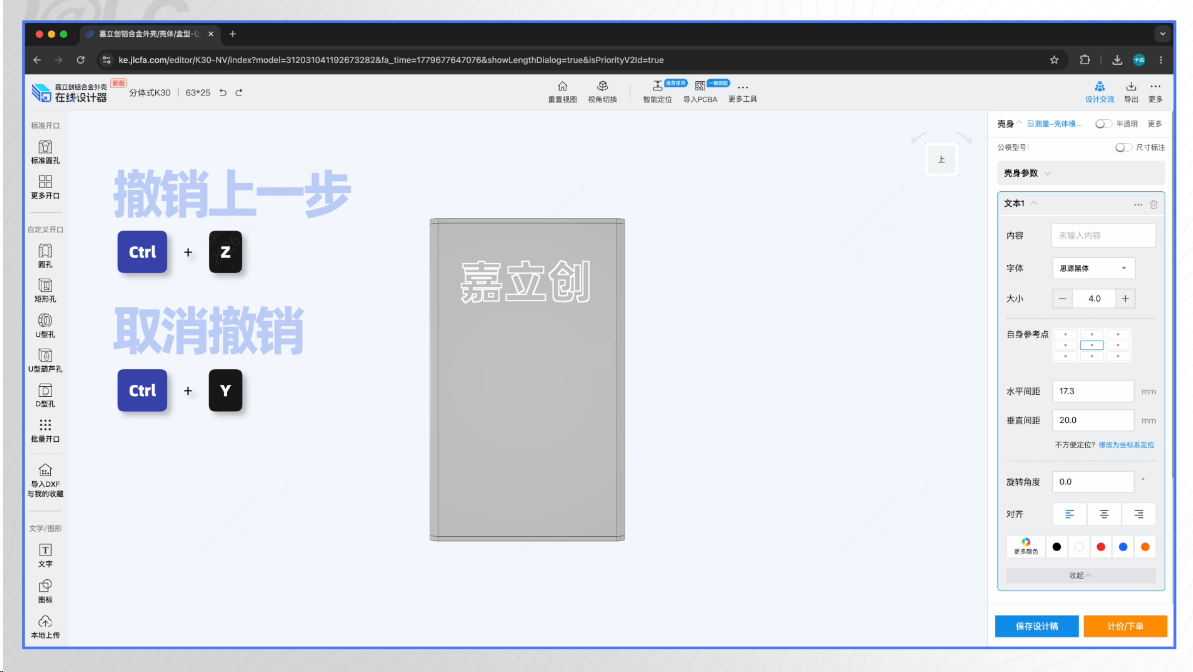Select the center 自身参考点 reference point

tap(1092, 345)
